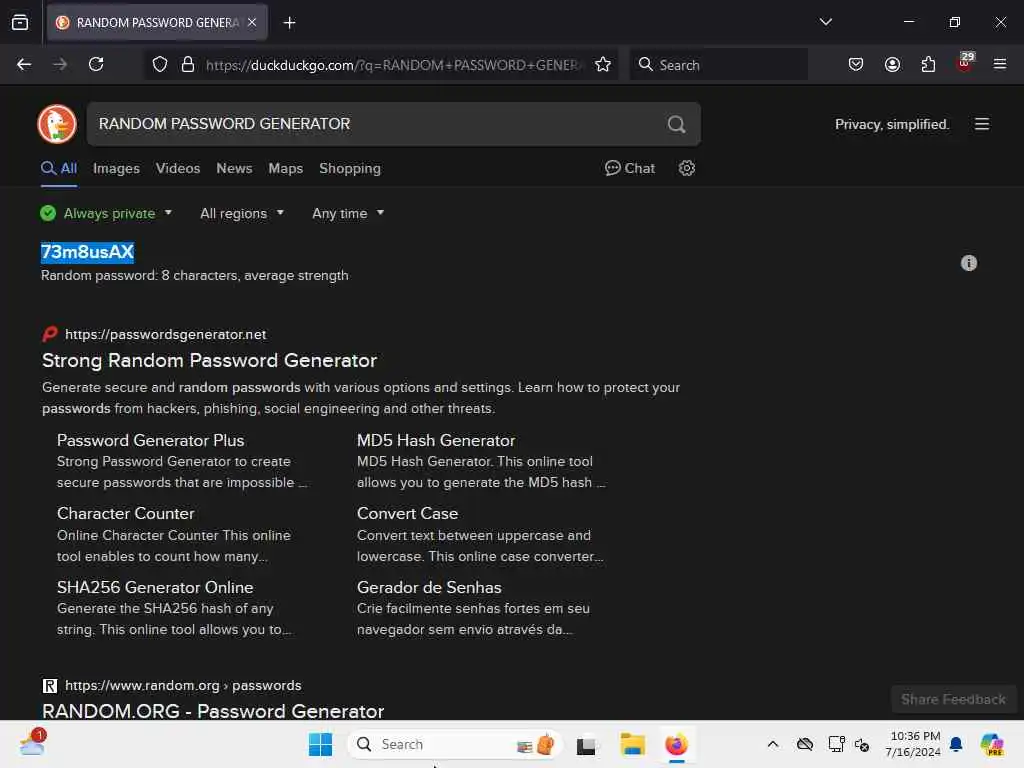This screenshot has height=768, width=1024.
Task: Click the Share Feedback button
Action: point(953,699)
